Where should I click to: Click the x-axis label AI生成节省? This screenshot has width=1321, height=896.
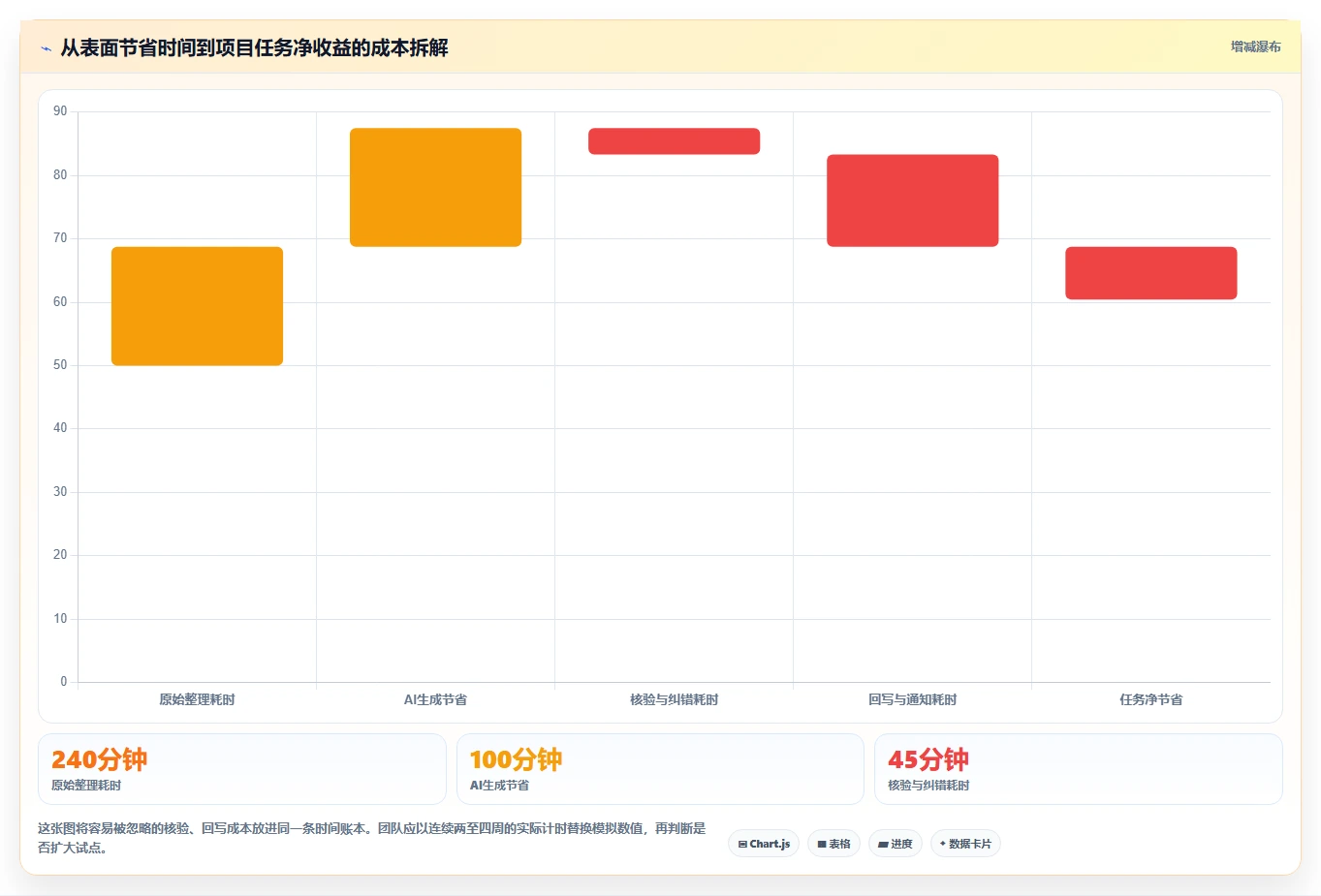435,699
